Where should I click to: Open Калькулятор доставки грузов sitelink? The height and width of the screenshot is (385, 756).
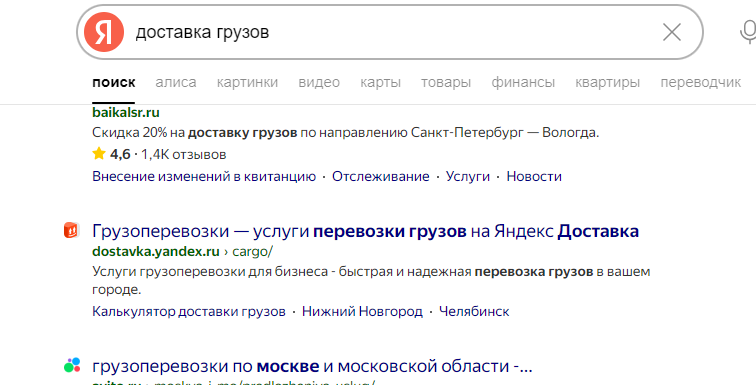pyautogui.click(x=189, y=311)
